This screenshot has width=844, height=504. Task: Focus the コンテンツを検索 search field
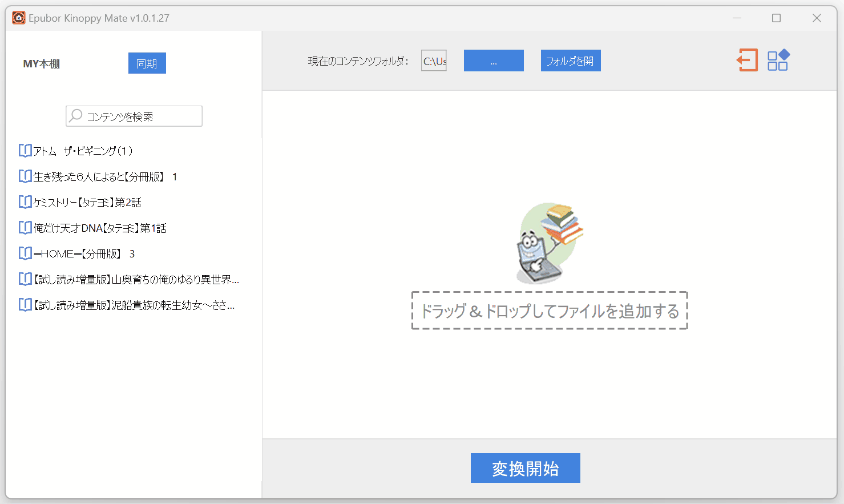click(x=134, y=116)
